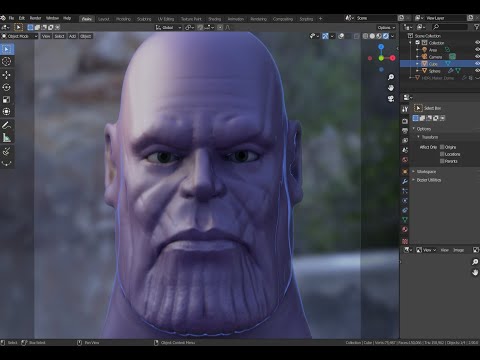Viewport: 480px width, 360px height.
Task: Switch to the Sculpting workspace tab
Action: coord(144,19)
